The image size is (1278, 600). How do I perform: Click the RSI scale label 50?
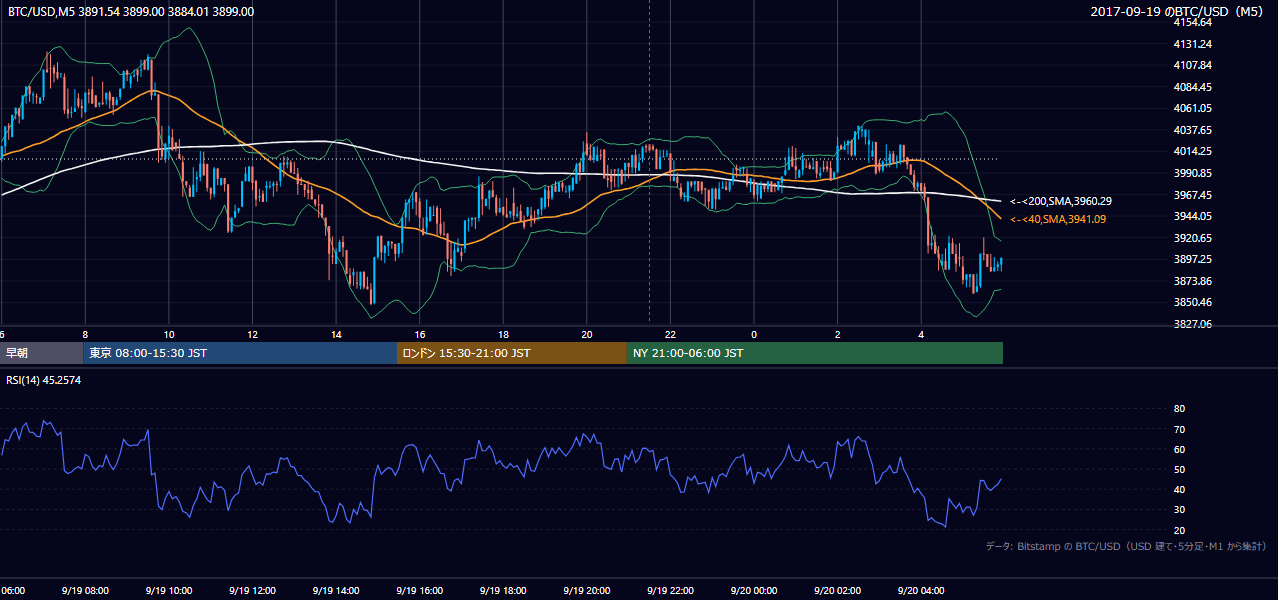pyautogui.click(x=1180, y=469)
